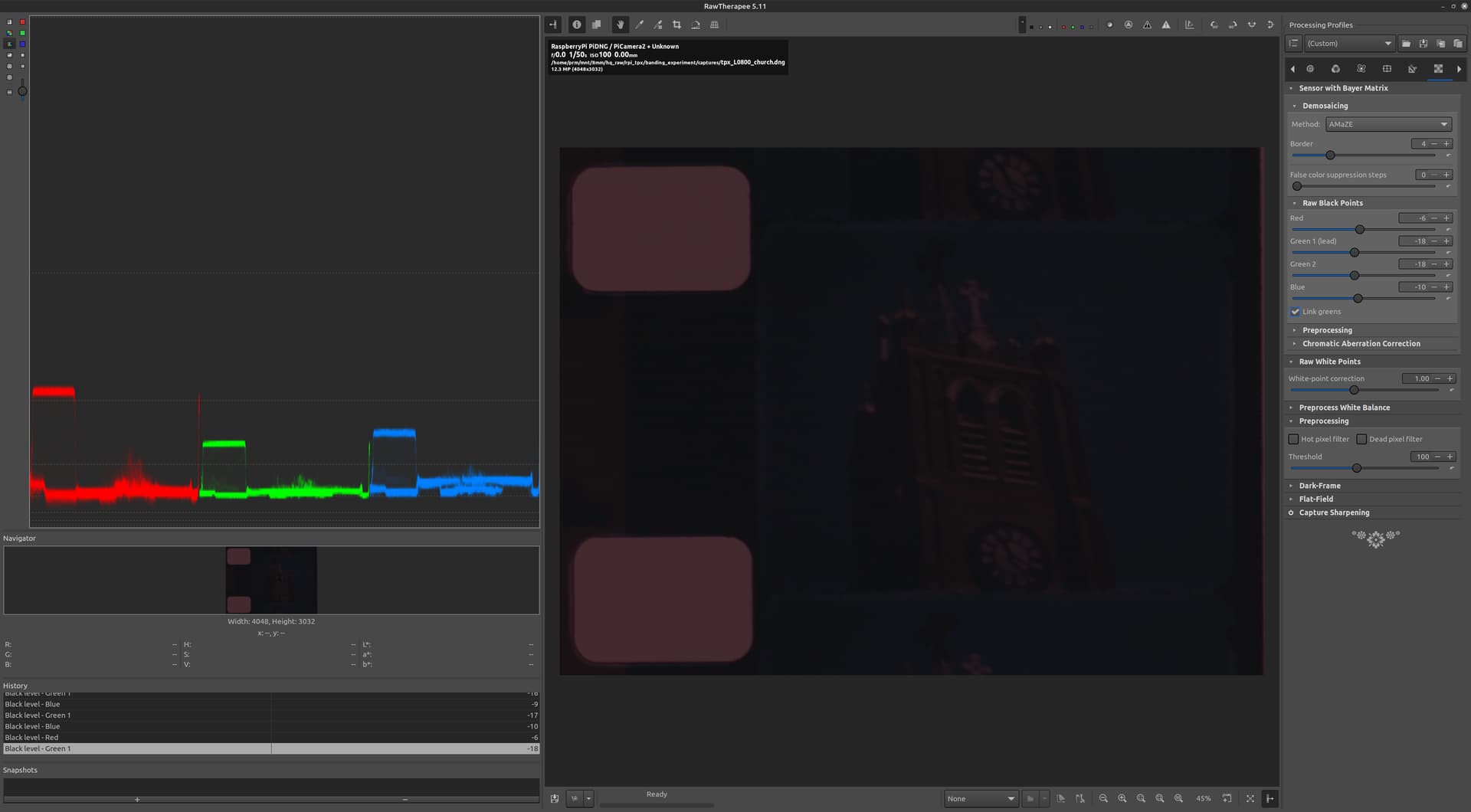Flip image vertically
The width and height of the screenshot is (1471, 812).
[x=1270, y=25]
